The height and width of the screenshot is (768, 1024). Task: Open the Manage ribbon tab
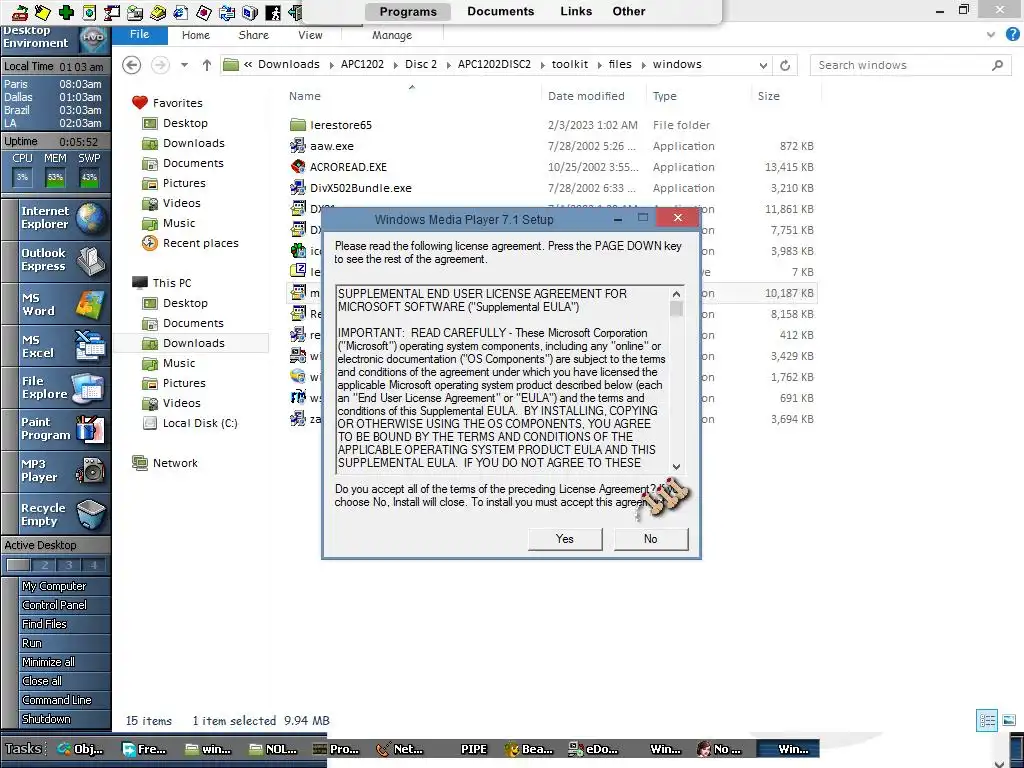[392, 35]
